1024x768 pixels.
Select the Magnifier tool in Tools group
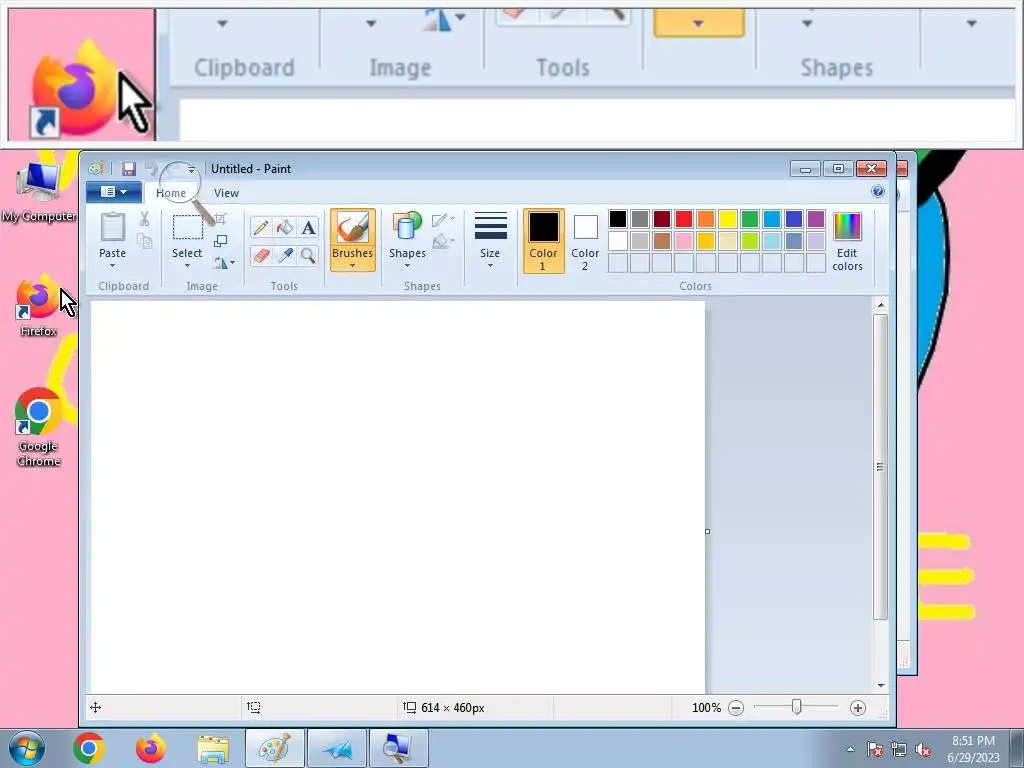(308, 255)
